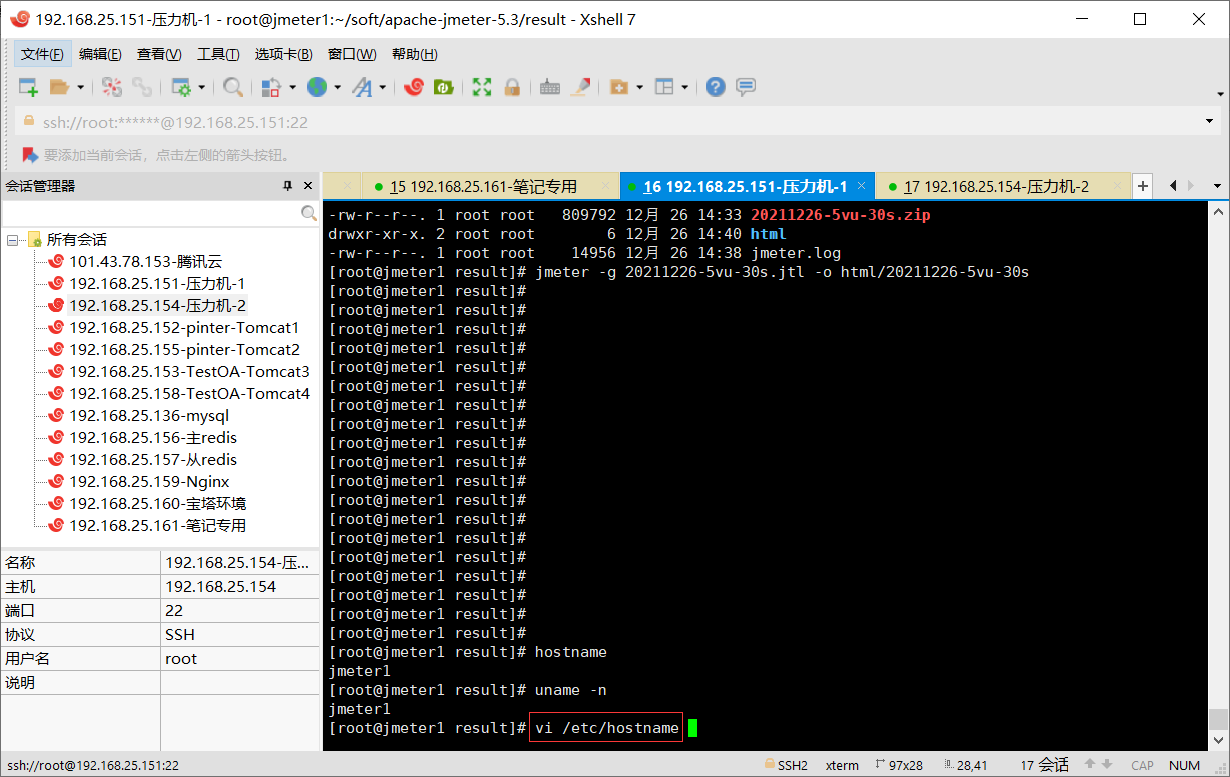
Task: Launch Xftp with the red swirl icon
Action: click(x=413, y=87)
